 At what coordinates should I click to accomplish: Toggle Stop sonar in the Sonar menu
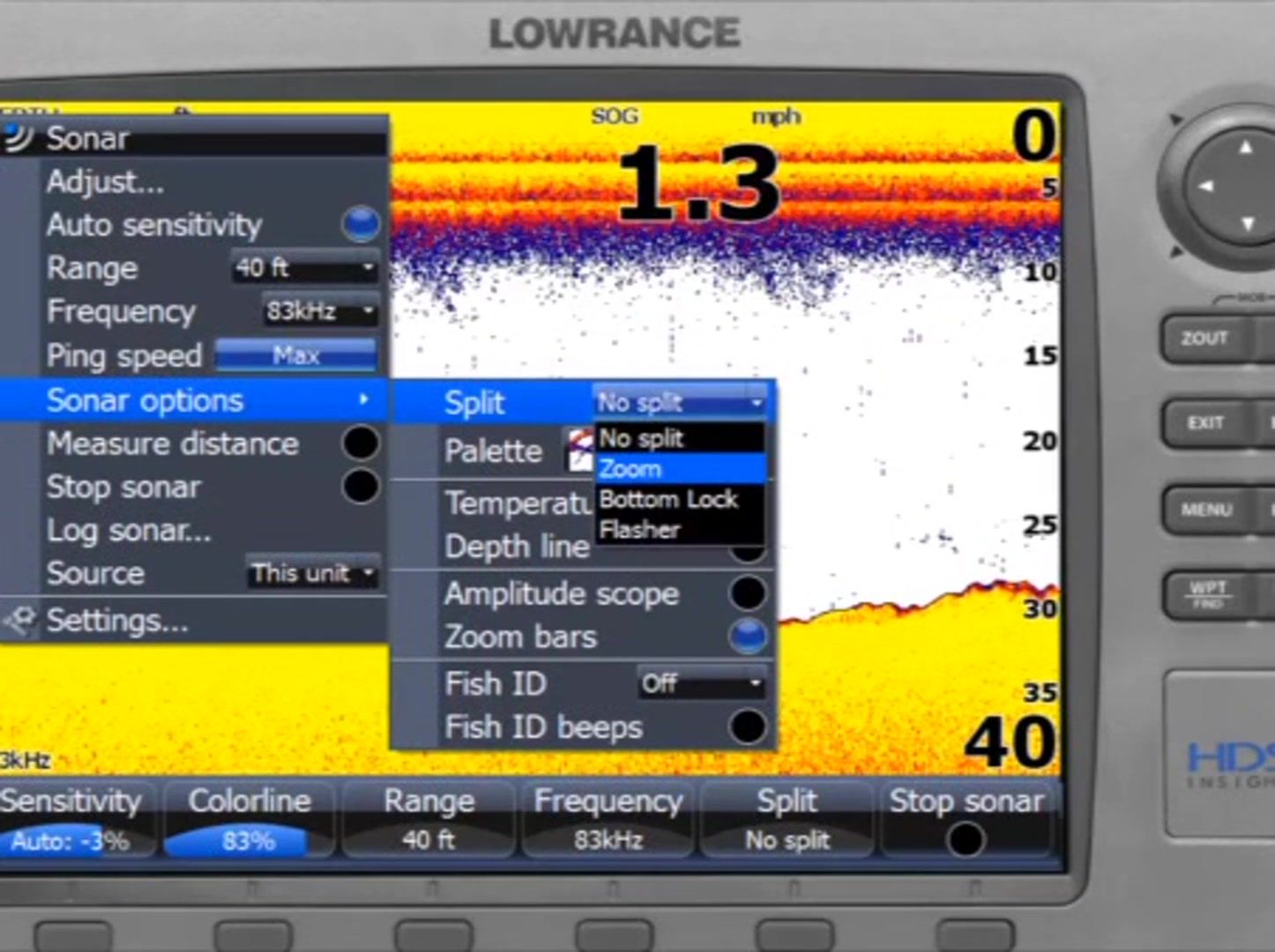(x=361, y=486)
